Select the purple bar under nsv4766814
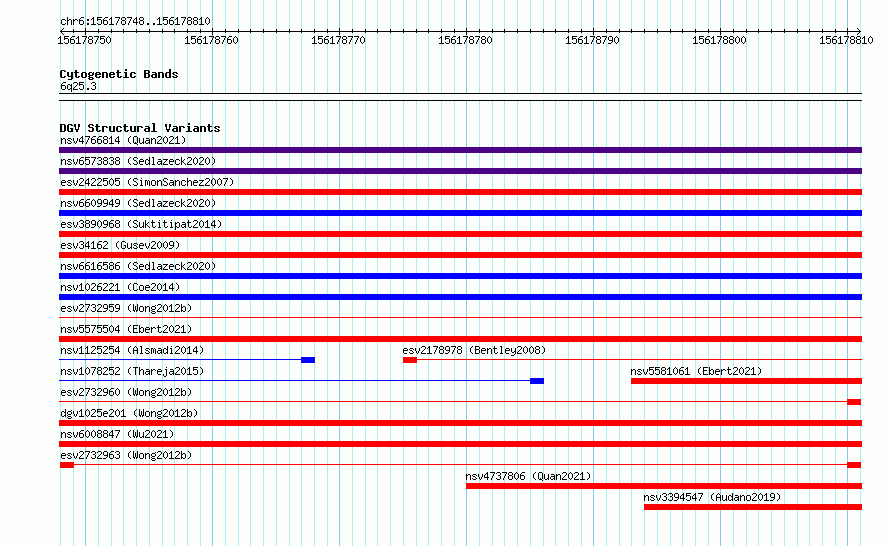 (460, 150)
